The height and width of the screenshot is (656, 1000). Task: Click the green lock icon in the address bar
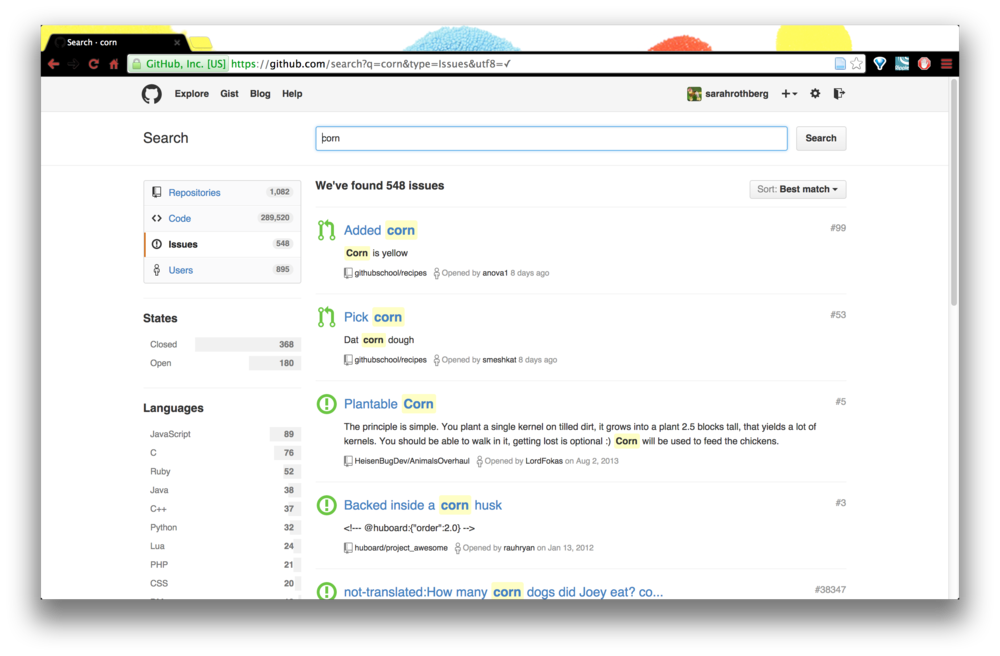[136, 64]
